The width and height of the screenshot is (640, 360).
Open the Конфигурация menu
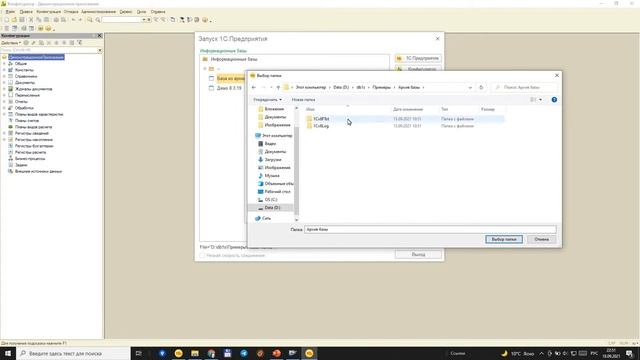(49, 12)
